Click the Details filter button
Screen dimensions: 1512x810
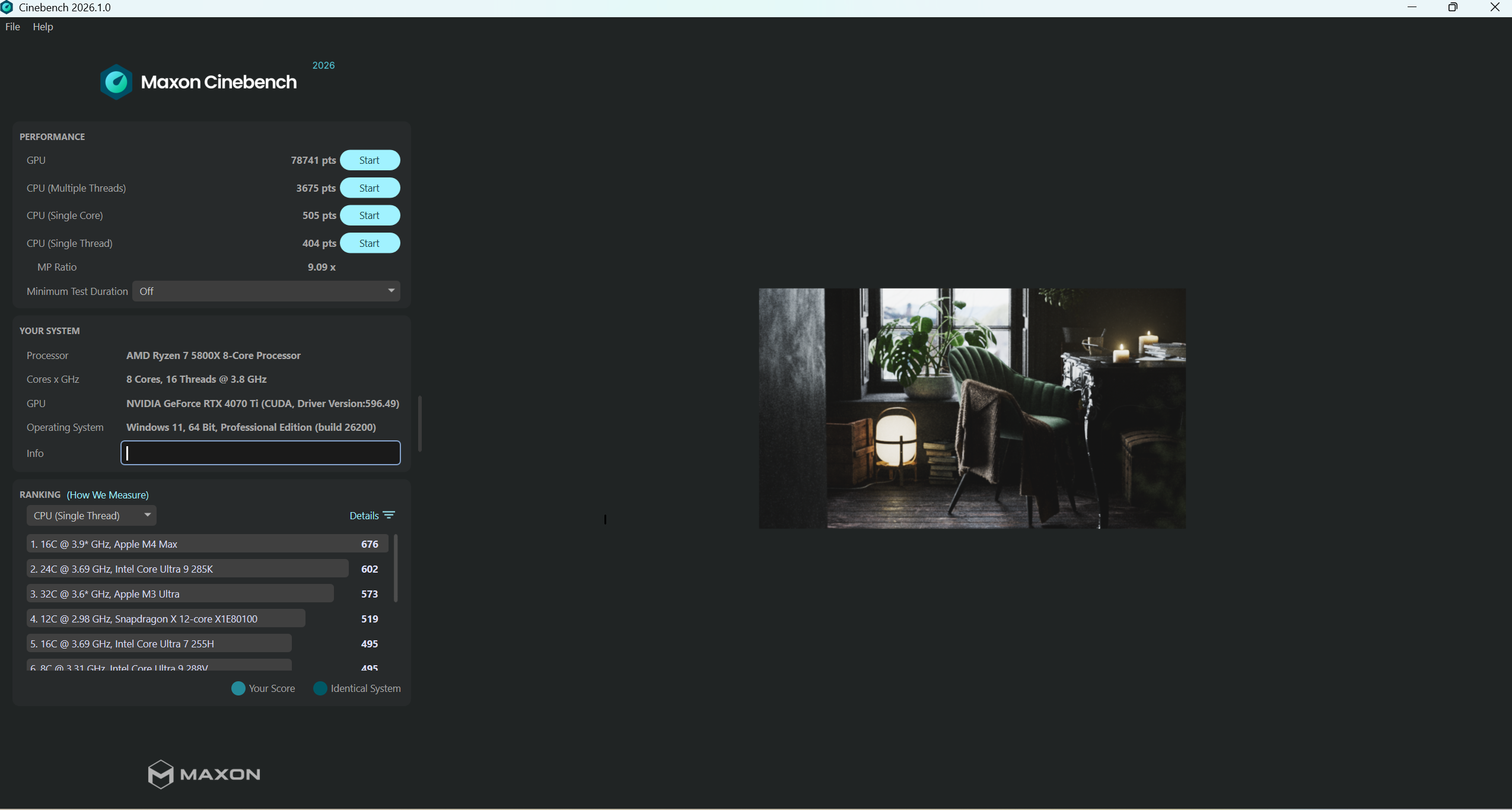point(372,516)
